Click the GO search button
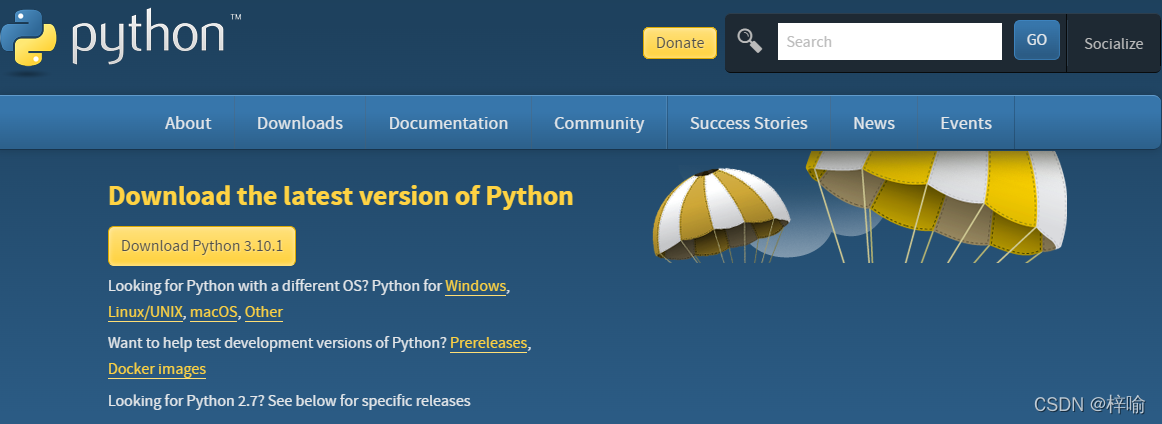1162x424 pixels. [x=1037, y=40]
